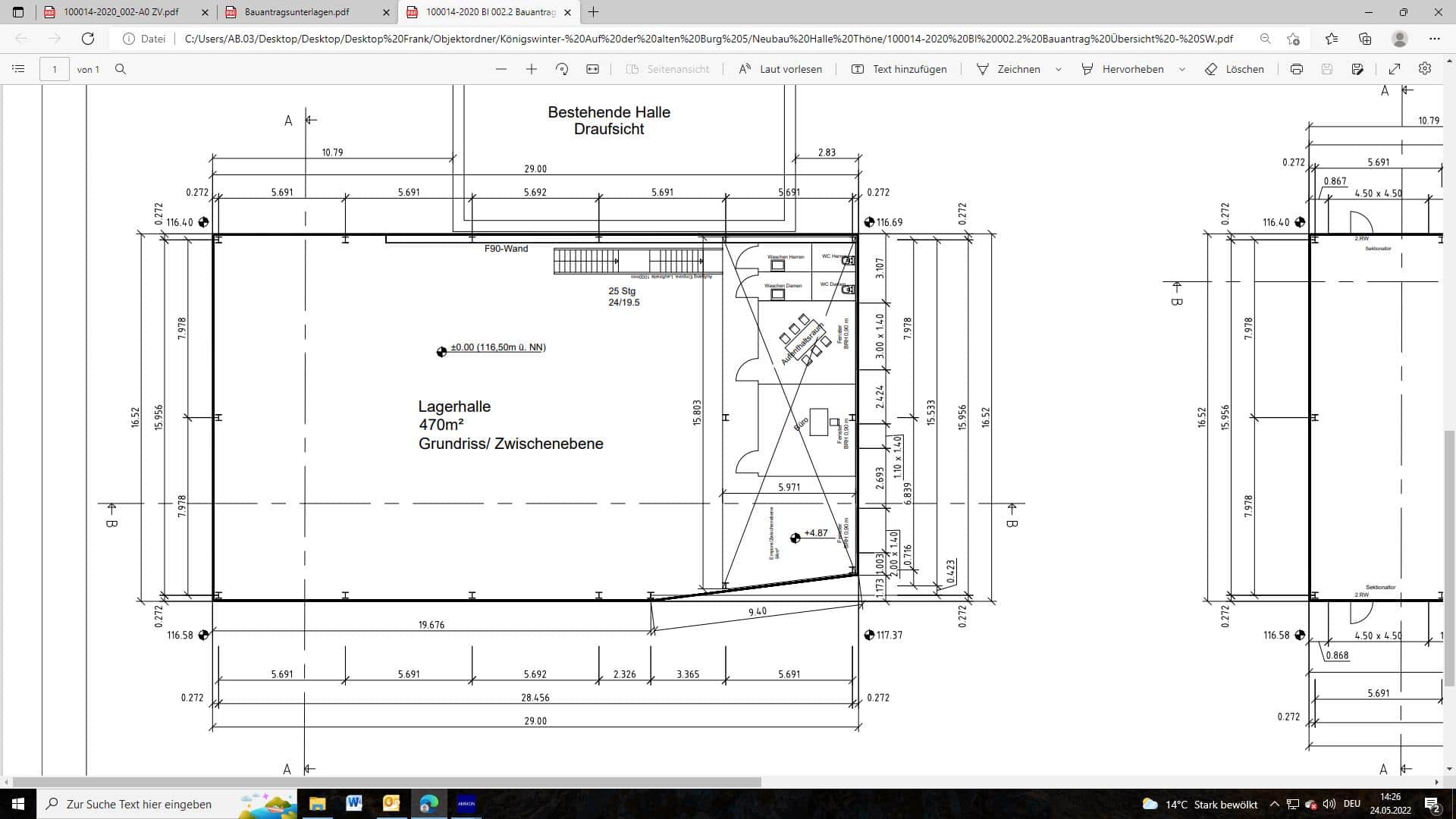
Task: Expand the Hervorheben color dropdown
Action: (x=1182, y=69)
